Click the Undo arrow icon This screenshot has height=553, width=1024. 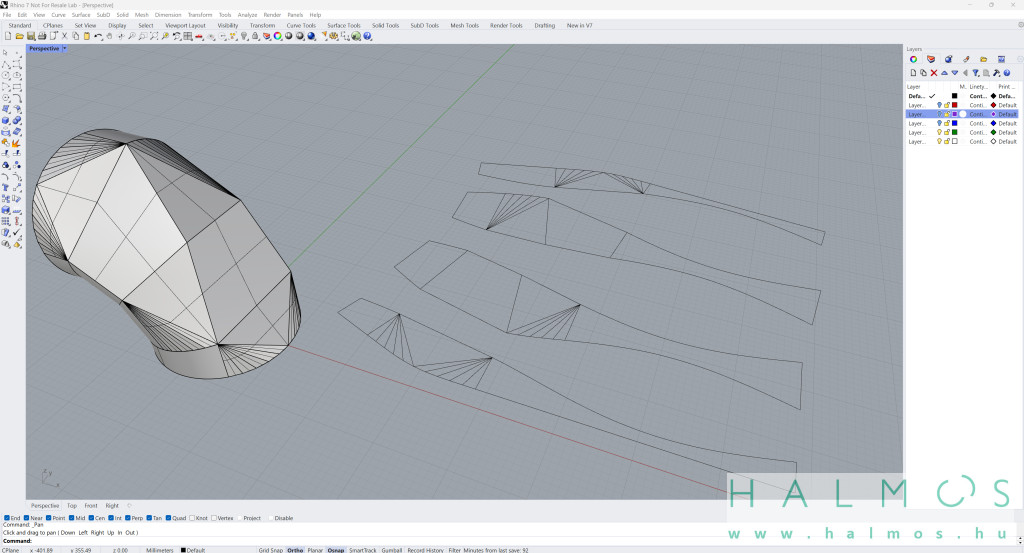(x=98, y=36)
